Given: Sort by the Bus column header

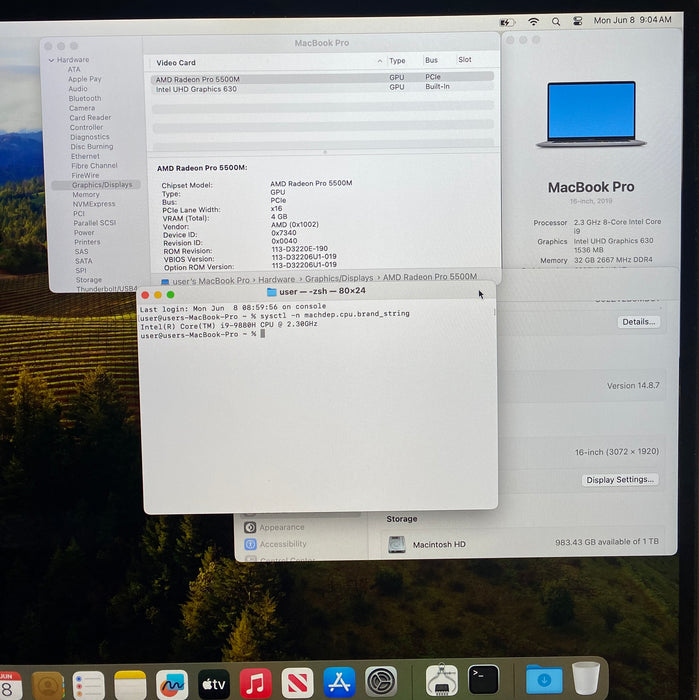Looking at the screenshot, I should pos(431,60).
